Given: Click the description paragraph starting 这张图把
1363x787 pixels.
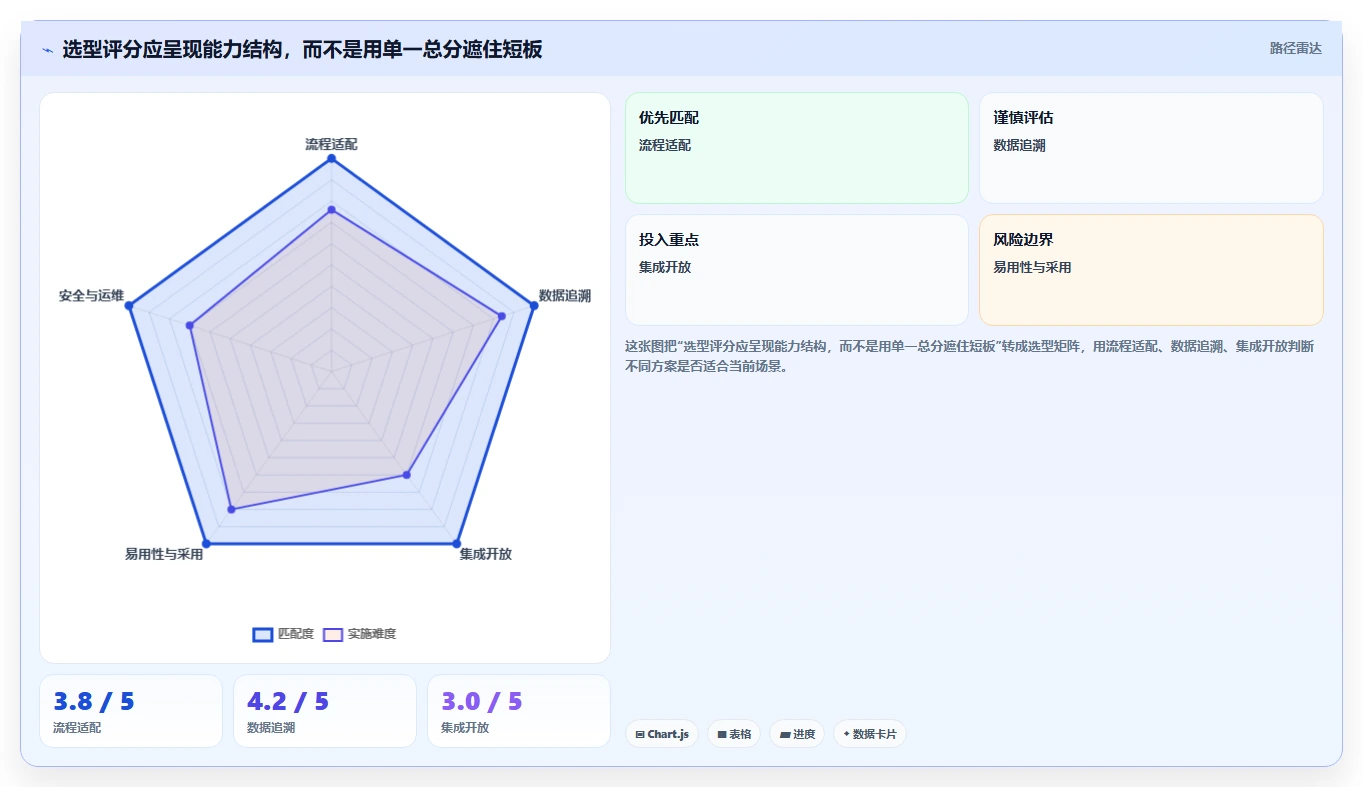Looking at the screenshot, I should point(970,356).
